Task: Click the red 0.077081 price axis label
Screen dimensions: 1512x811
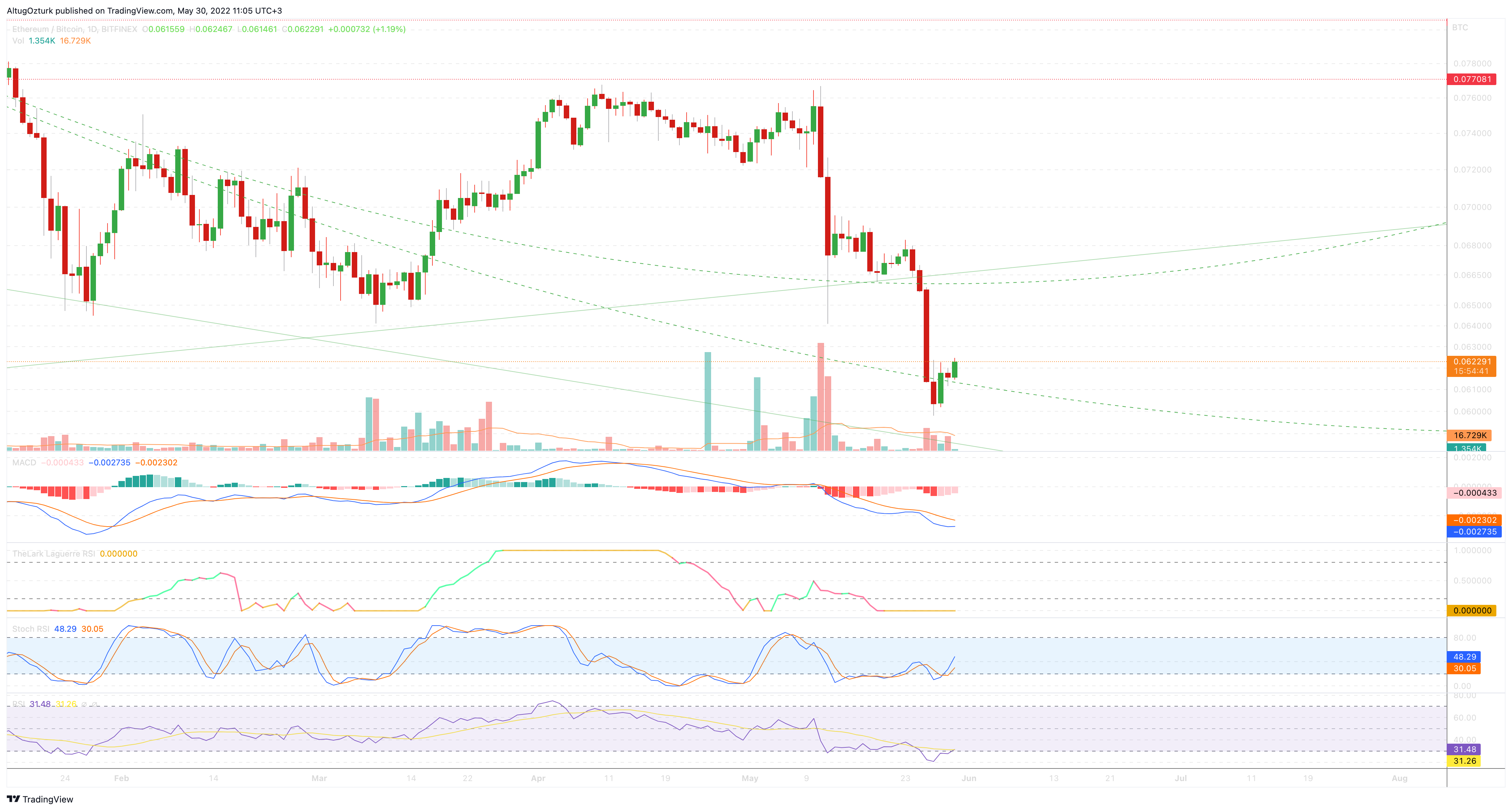Action: 1472,79
